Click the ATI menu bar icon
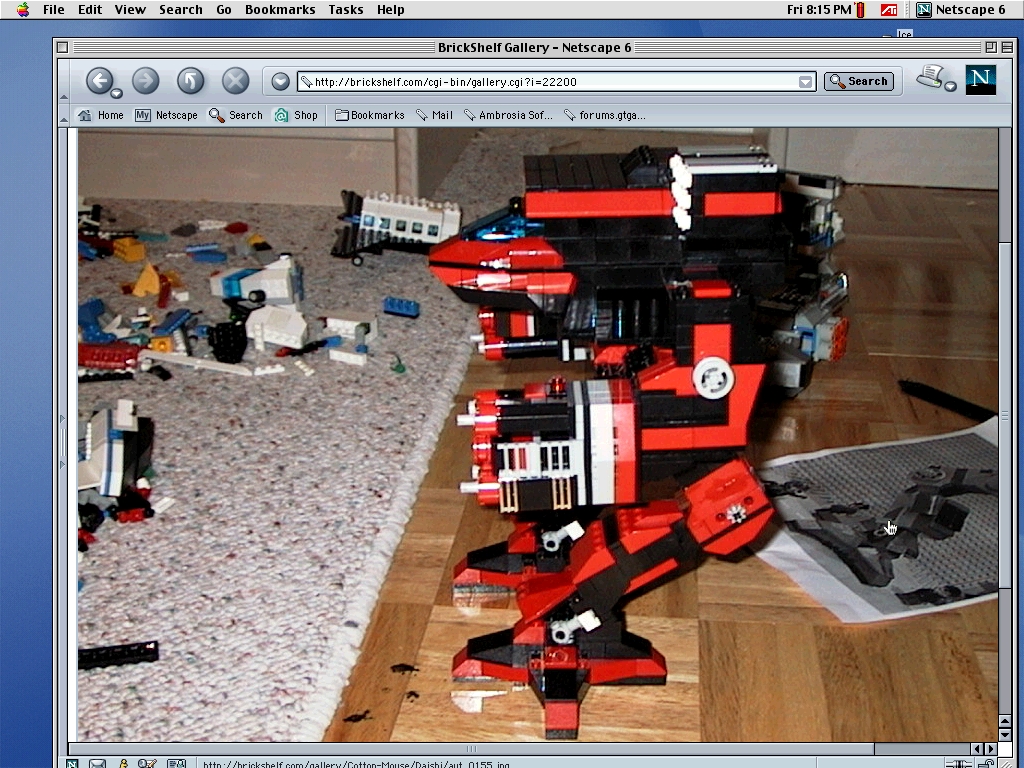The image size is (1024, 768). pos(888,9)
